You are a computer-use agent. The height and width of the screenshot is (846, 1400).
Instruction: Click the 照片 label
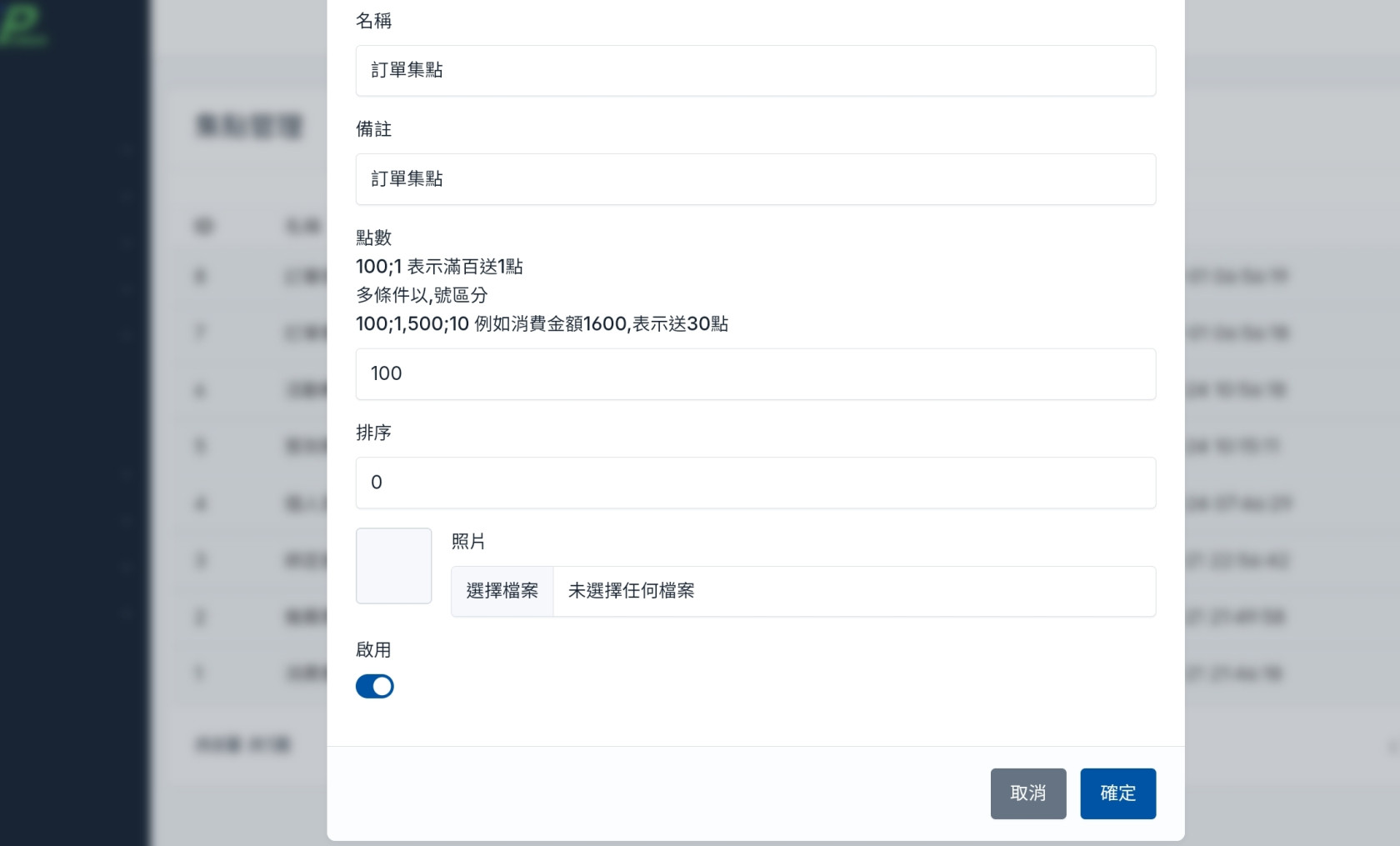tap(468, 542)
